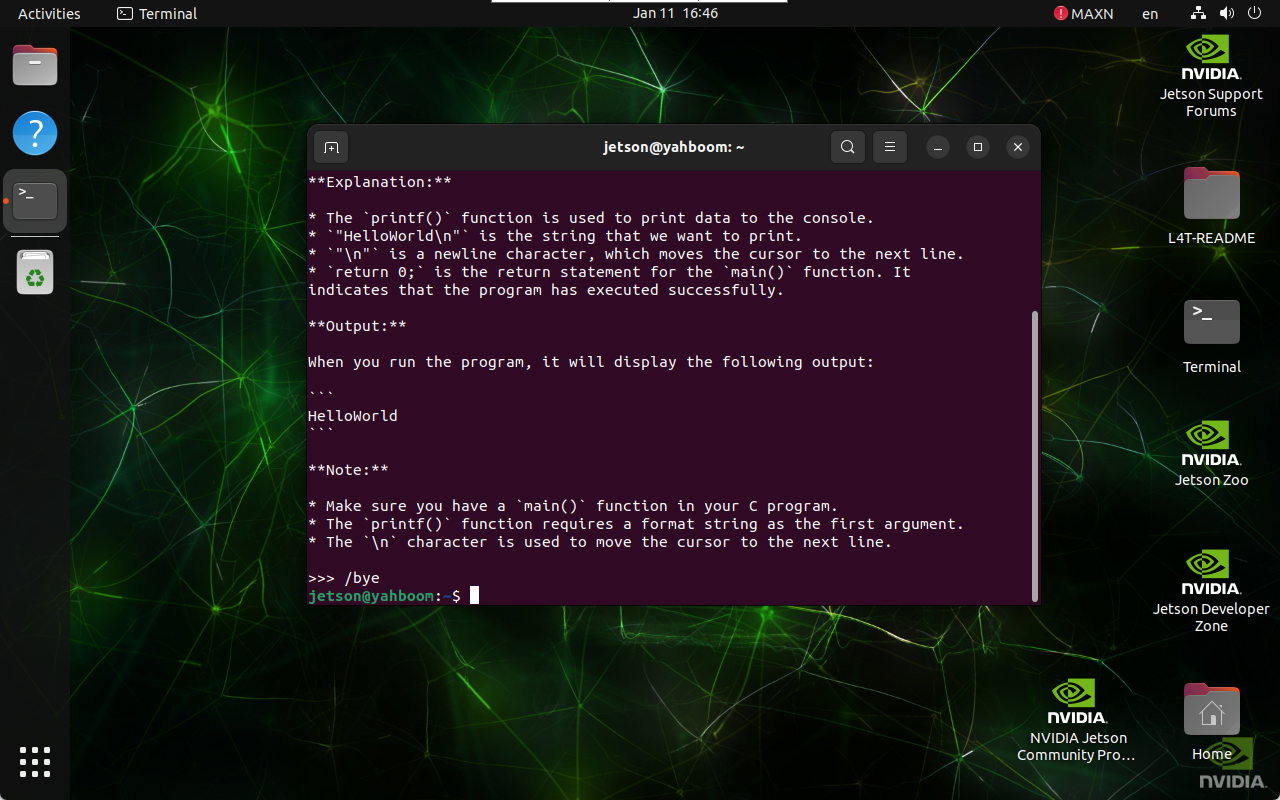Show the applications grid

tap(35, 762)
